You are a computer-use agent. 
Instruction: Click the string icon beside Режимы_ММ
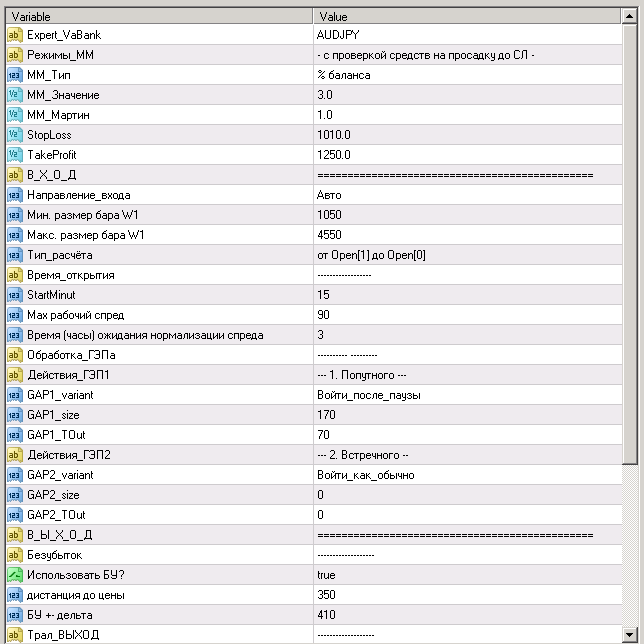tap(14, 55)
